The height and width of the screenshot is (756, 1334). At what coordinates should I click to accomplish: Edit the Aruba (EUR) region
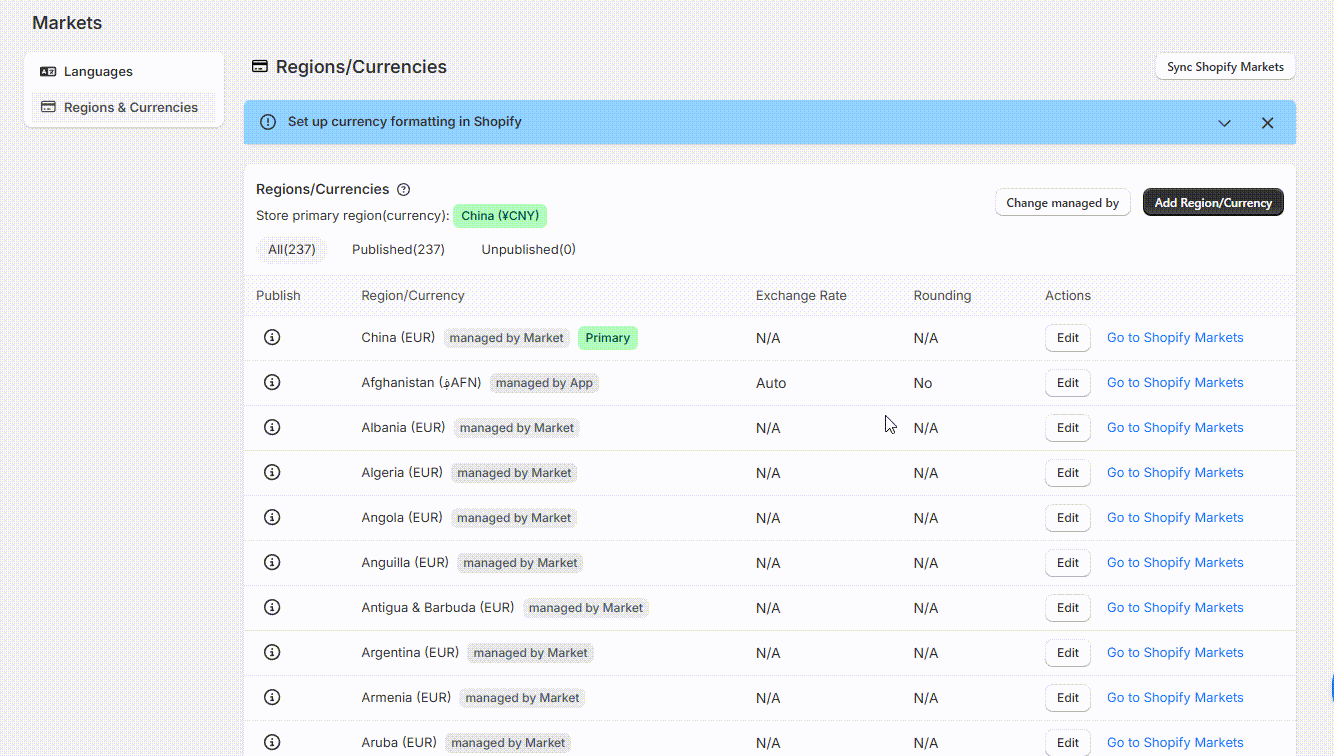click(1068, 743)
